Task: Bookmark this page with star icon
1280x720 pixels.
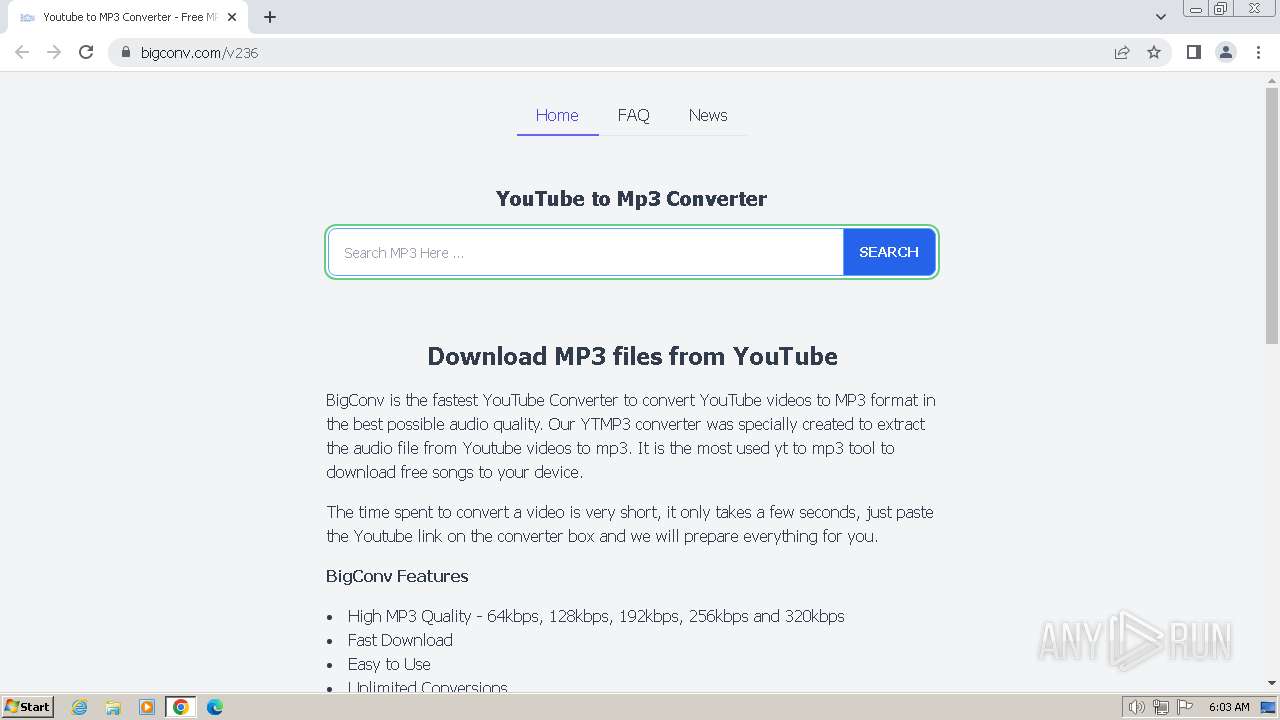Action: coord(1154,52)
